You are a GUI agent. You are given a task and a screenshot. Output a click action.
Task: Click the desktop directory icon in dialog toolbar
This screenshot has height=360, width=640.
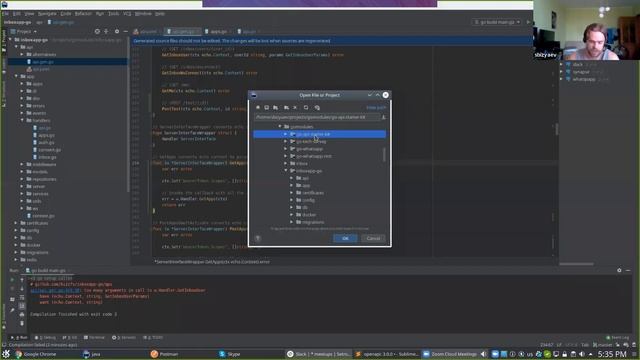coord(267,107)
